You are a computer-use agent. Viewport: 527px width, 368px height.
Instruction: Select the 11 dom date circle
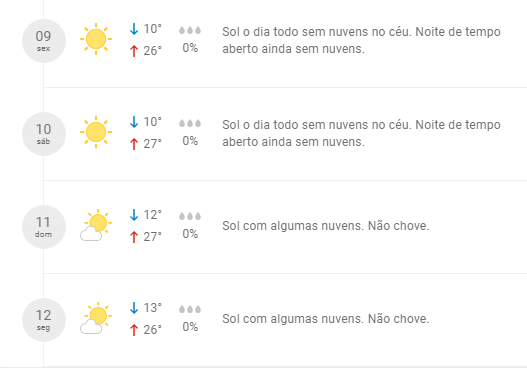[x=44, y=227]
